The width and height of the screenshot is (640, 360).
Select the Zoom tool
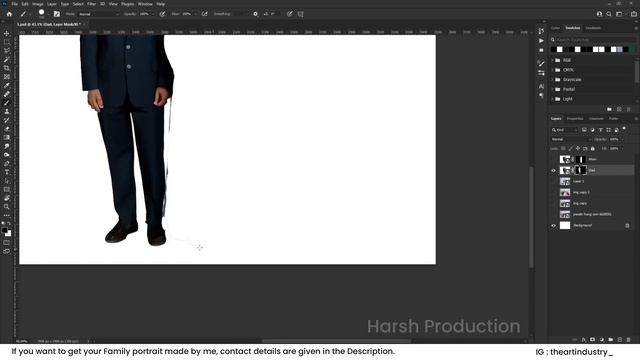point(7,207)
